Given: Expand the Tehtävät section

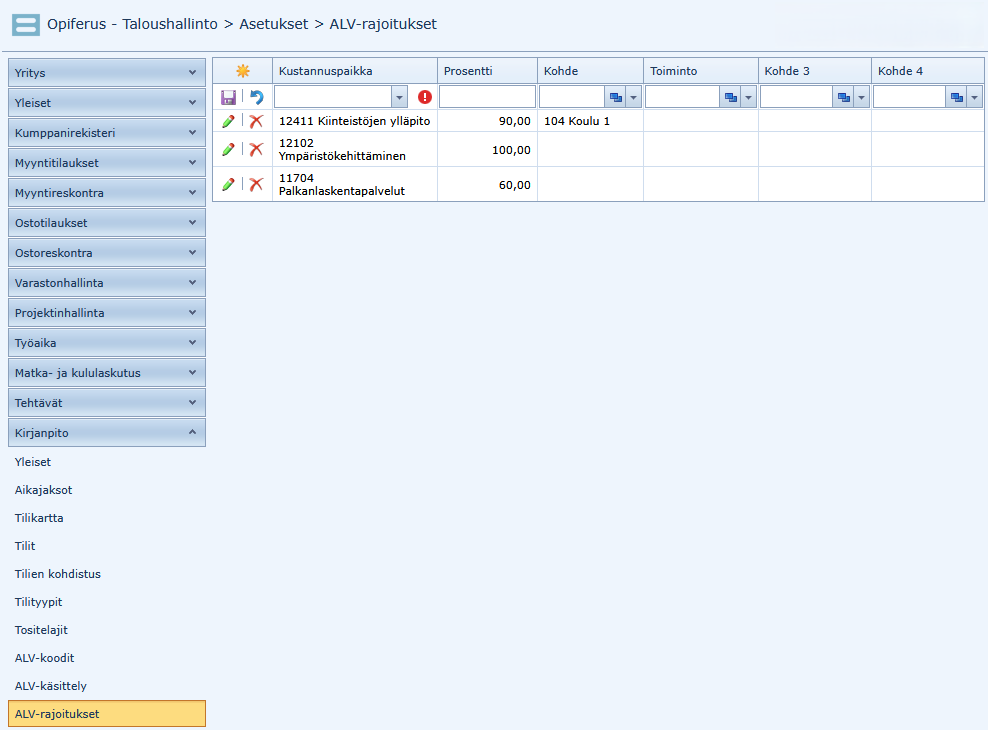Looking at the screenshot, I should [106, 403].
